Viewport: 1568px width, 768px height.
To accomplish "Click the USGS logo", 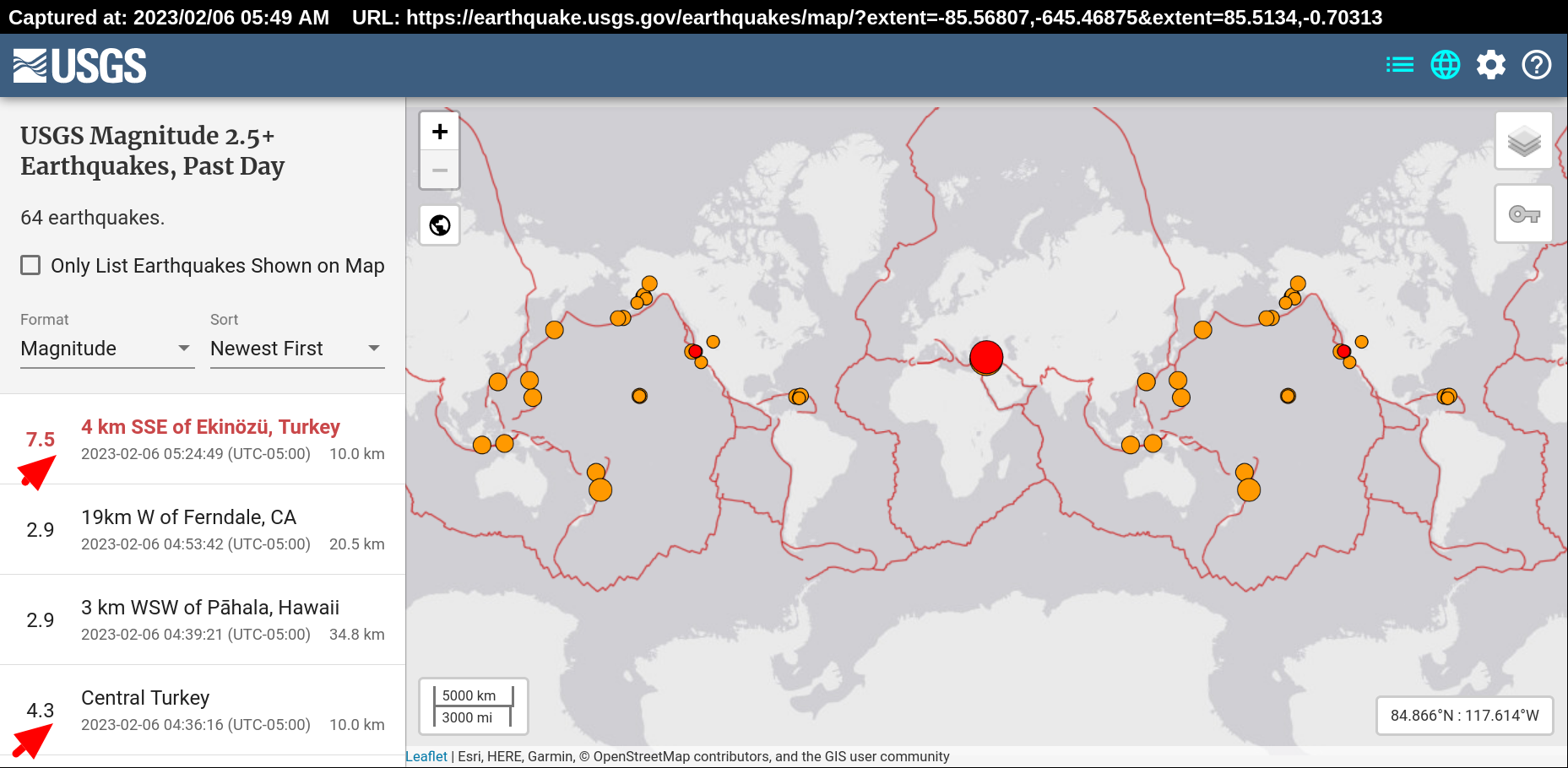I will point(80,66).
